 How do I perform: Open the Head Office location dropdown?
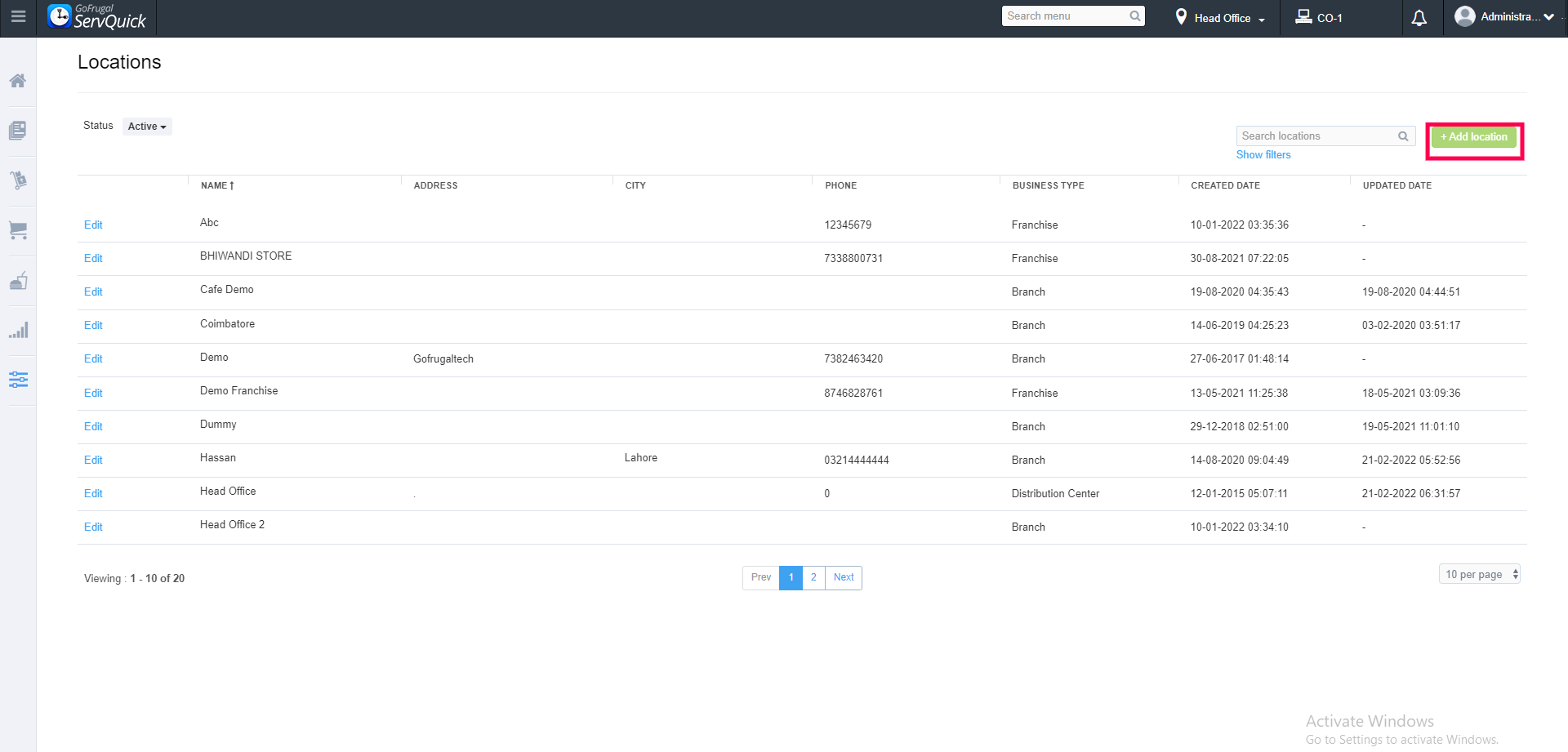click(x=1220, y=18)
